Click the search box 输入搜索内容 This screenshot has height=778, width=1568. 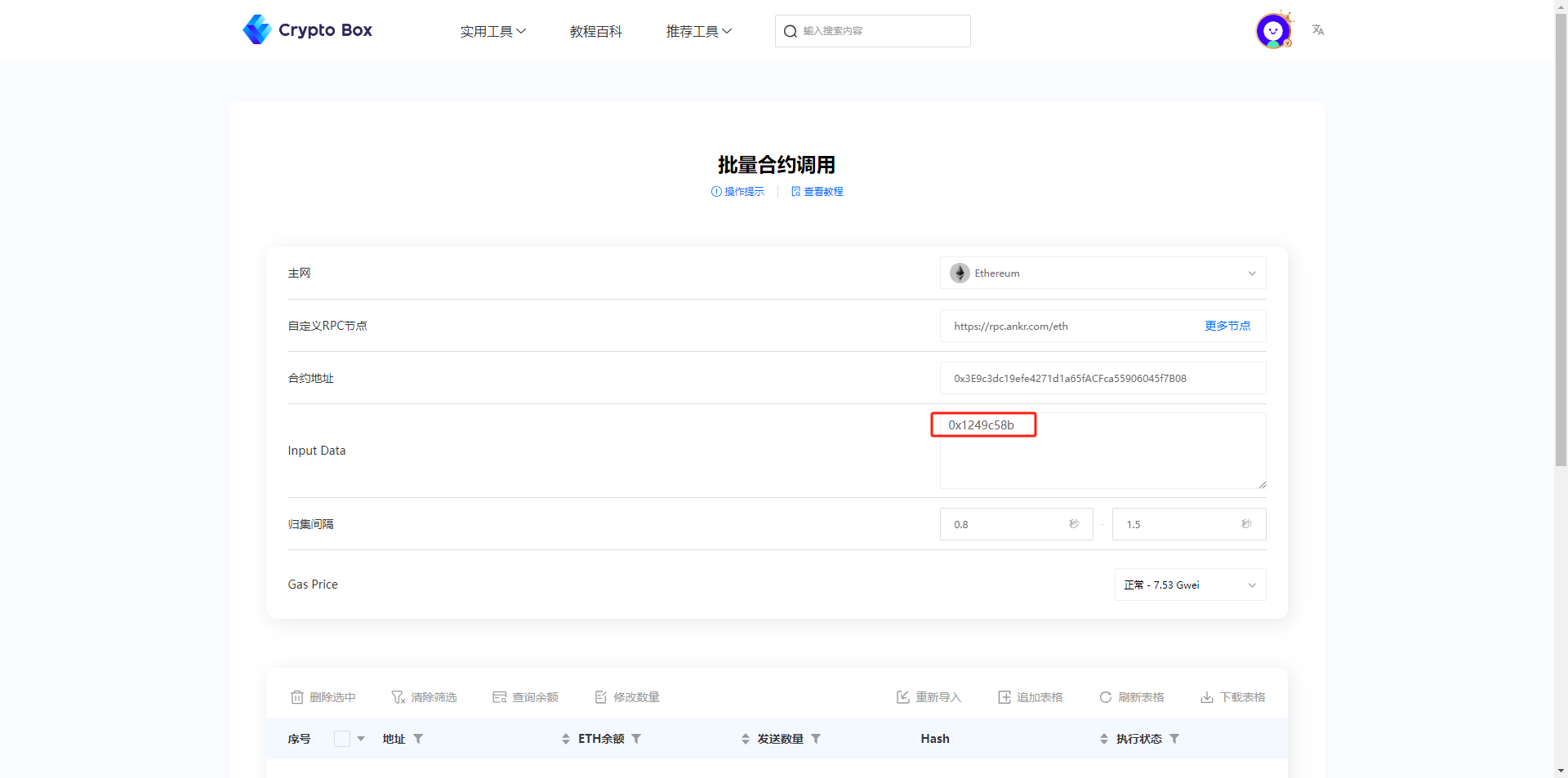coord(872,31)
